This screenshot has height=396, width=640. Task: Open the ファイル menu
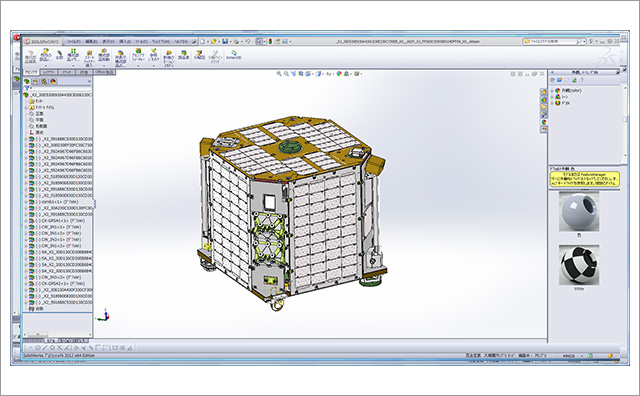point(74,41)
